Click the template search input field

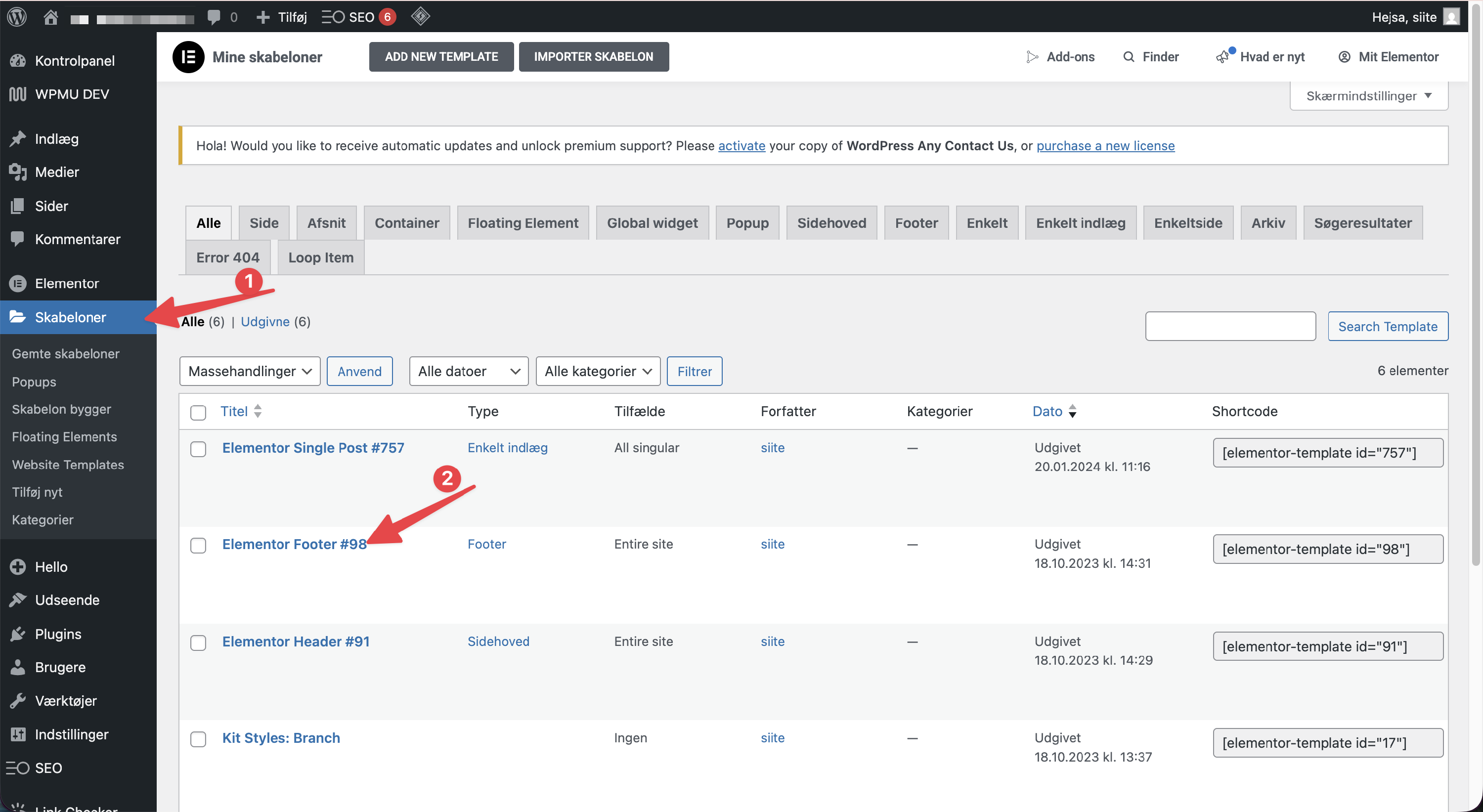tap(1230, 326)
